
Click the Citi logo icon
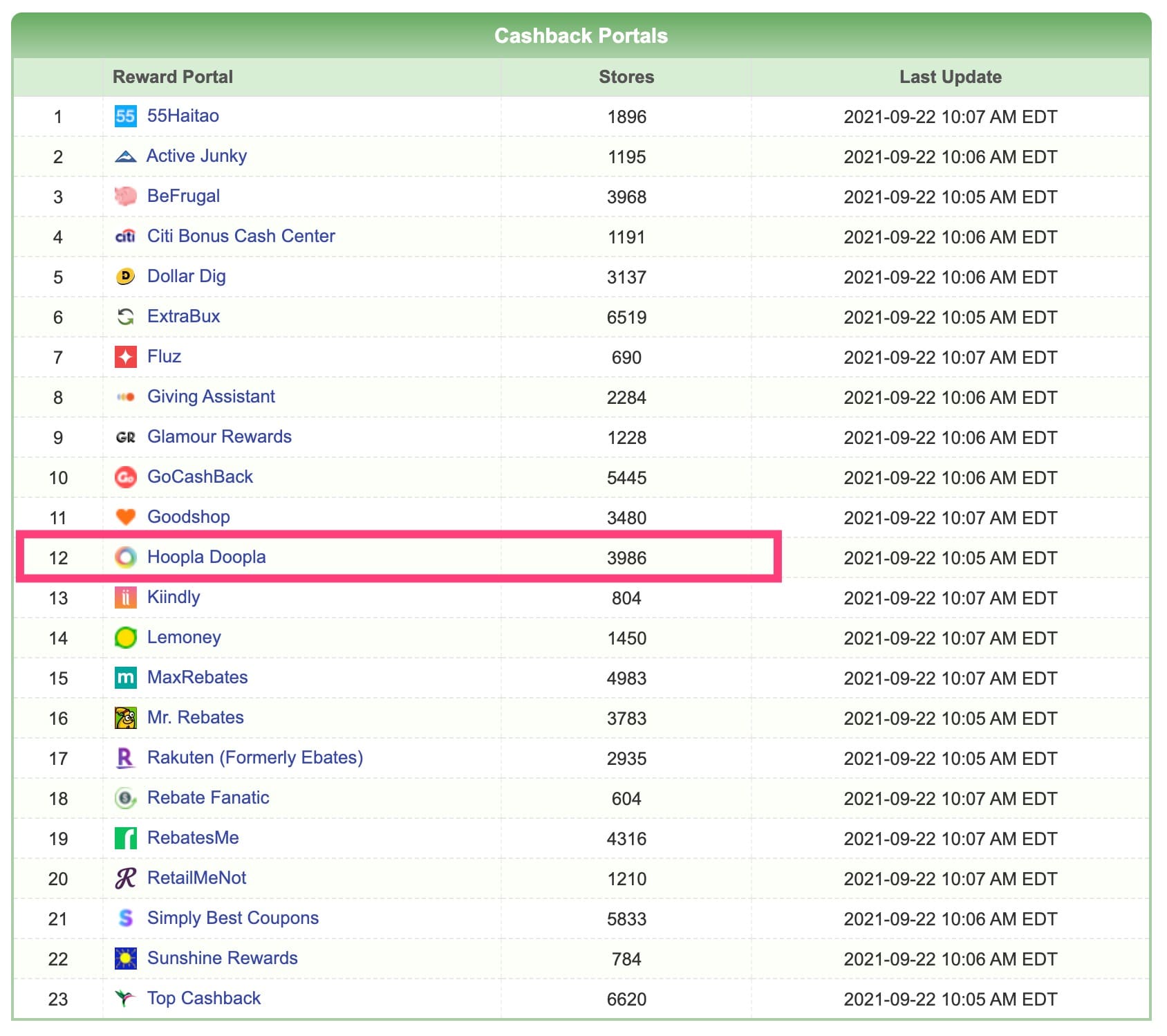click(125, 237)
